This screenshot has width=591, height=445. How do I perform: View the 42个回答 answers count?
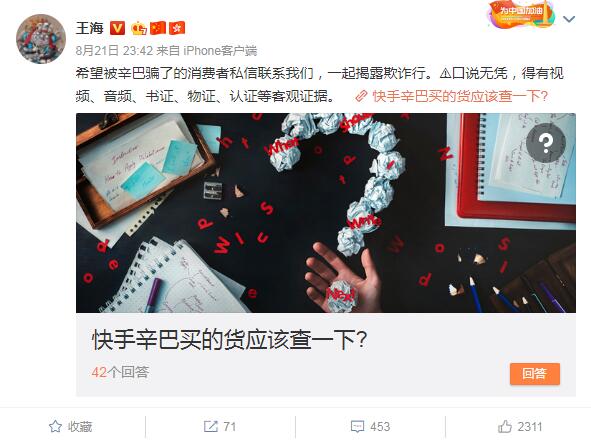(x=120, y=372)
